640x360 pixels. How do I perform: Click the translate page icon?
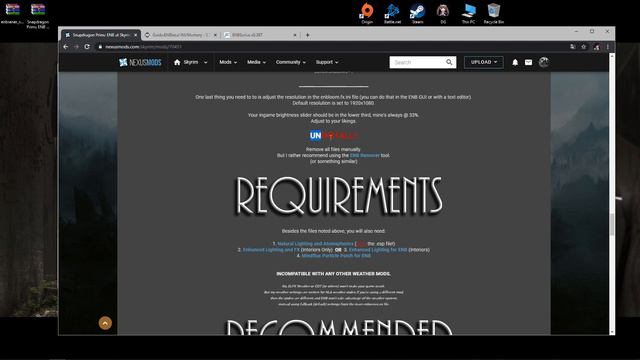click(573, 47)
